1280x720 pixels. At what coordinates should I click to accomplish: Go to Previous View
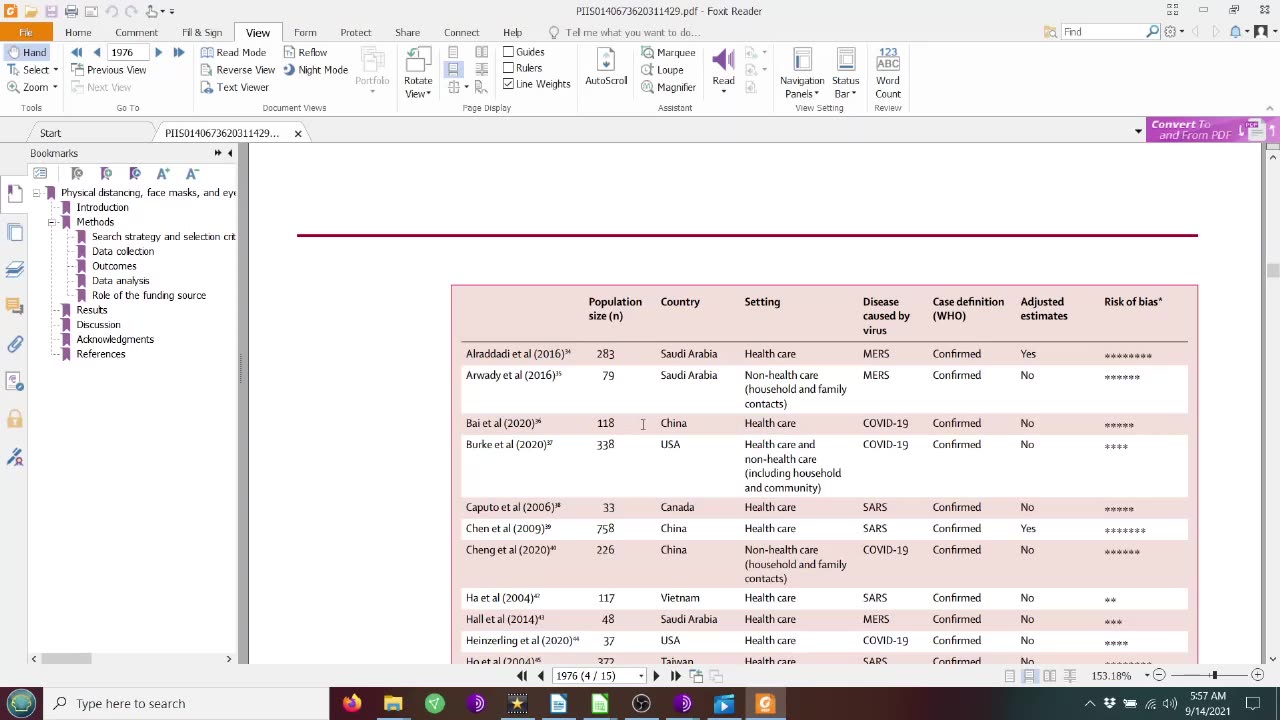pos(108,70)
